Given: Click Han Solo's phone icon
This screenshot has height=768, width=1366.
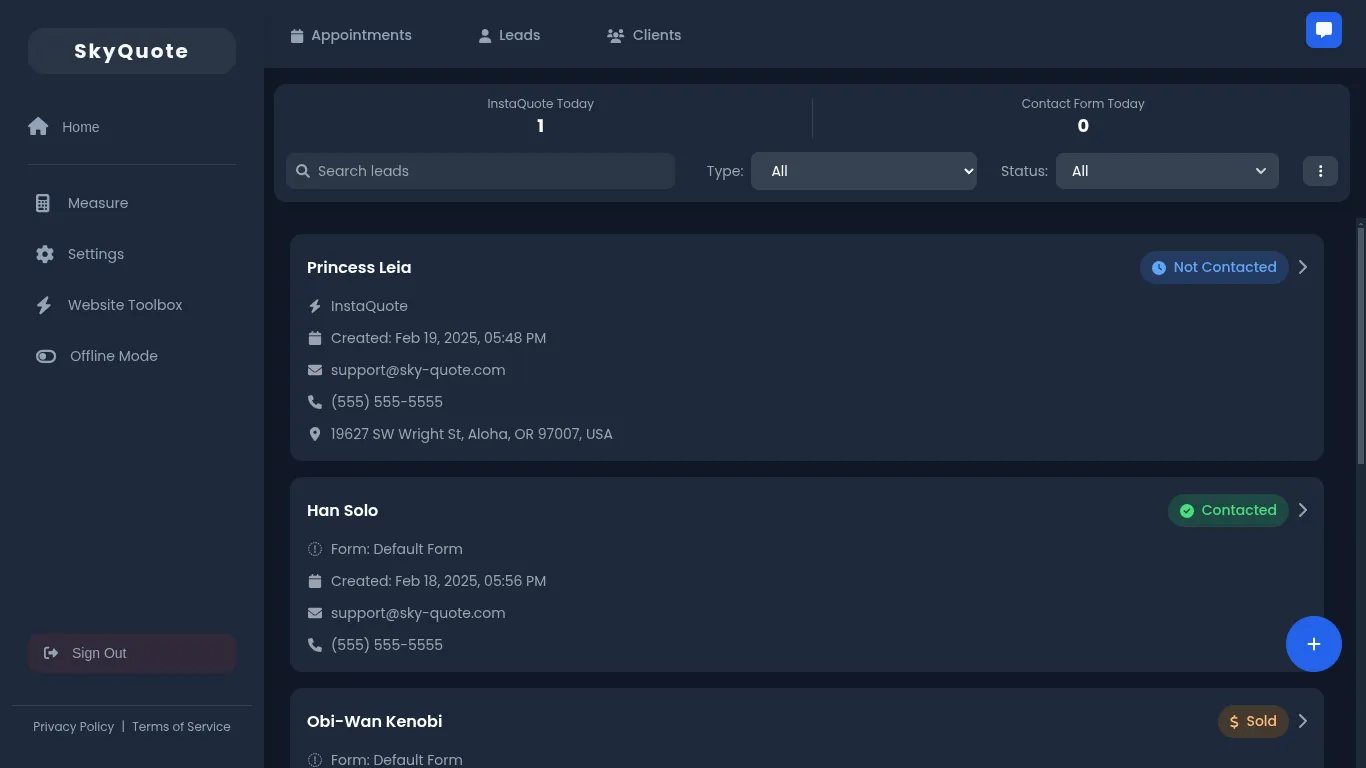Looking at the screenshot, I should point(315,645).
